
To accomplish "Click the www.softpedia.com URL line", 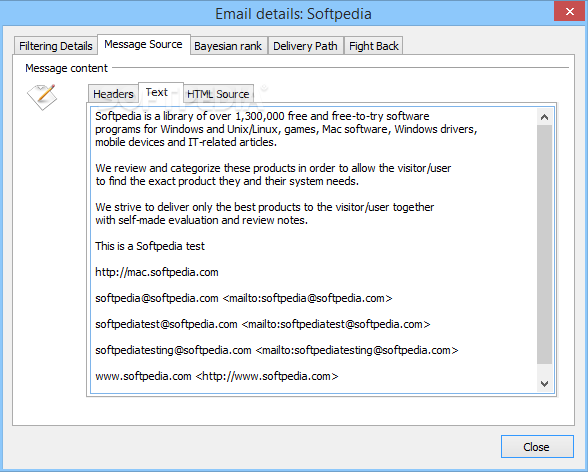I will pyautogui.click(x=217, y=376).
